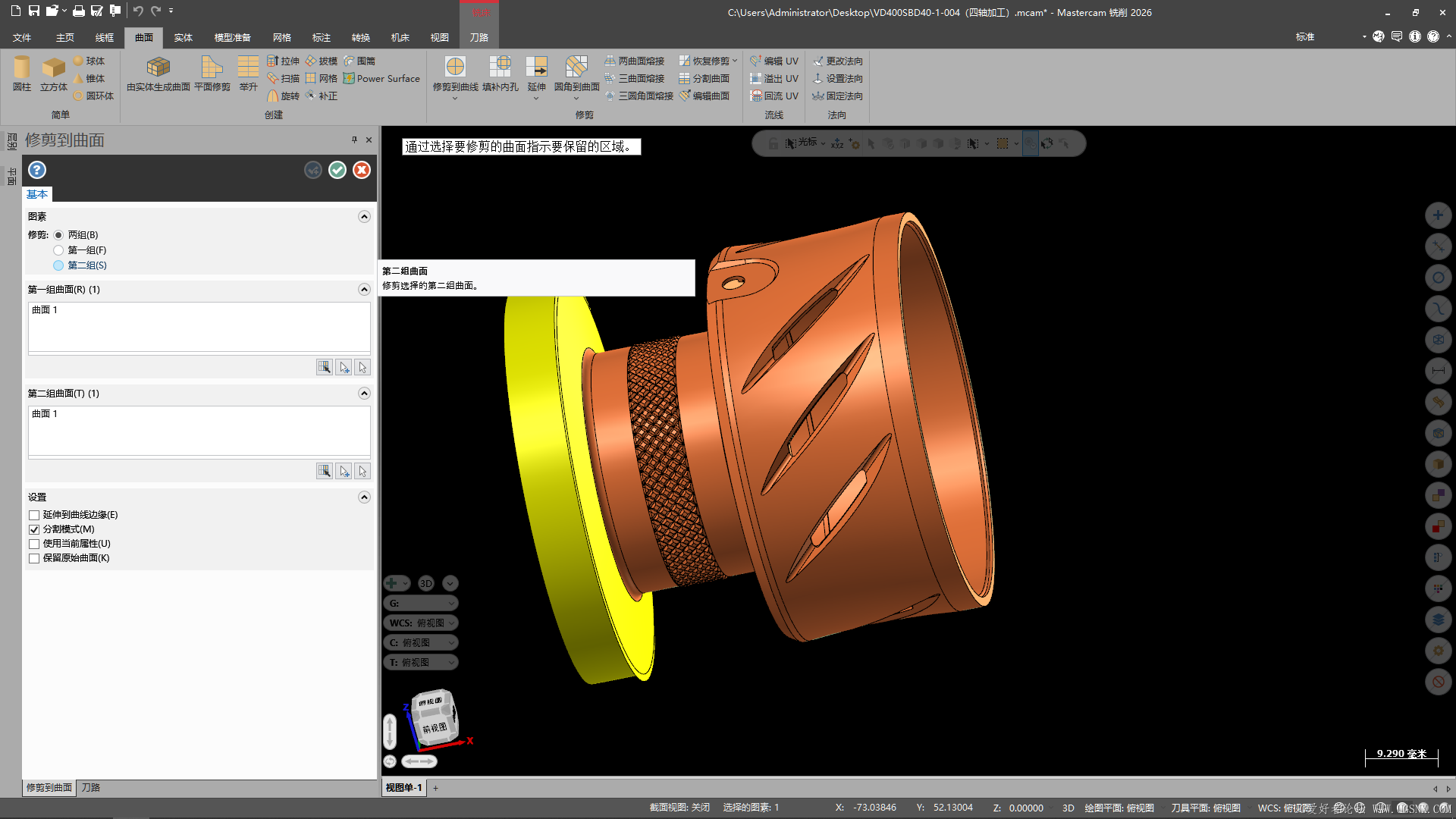Open the blue help question icon
Image resolution: width=1456 pixels, height=819 pixels.
pos(37,170)
